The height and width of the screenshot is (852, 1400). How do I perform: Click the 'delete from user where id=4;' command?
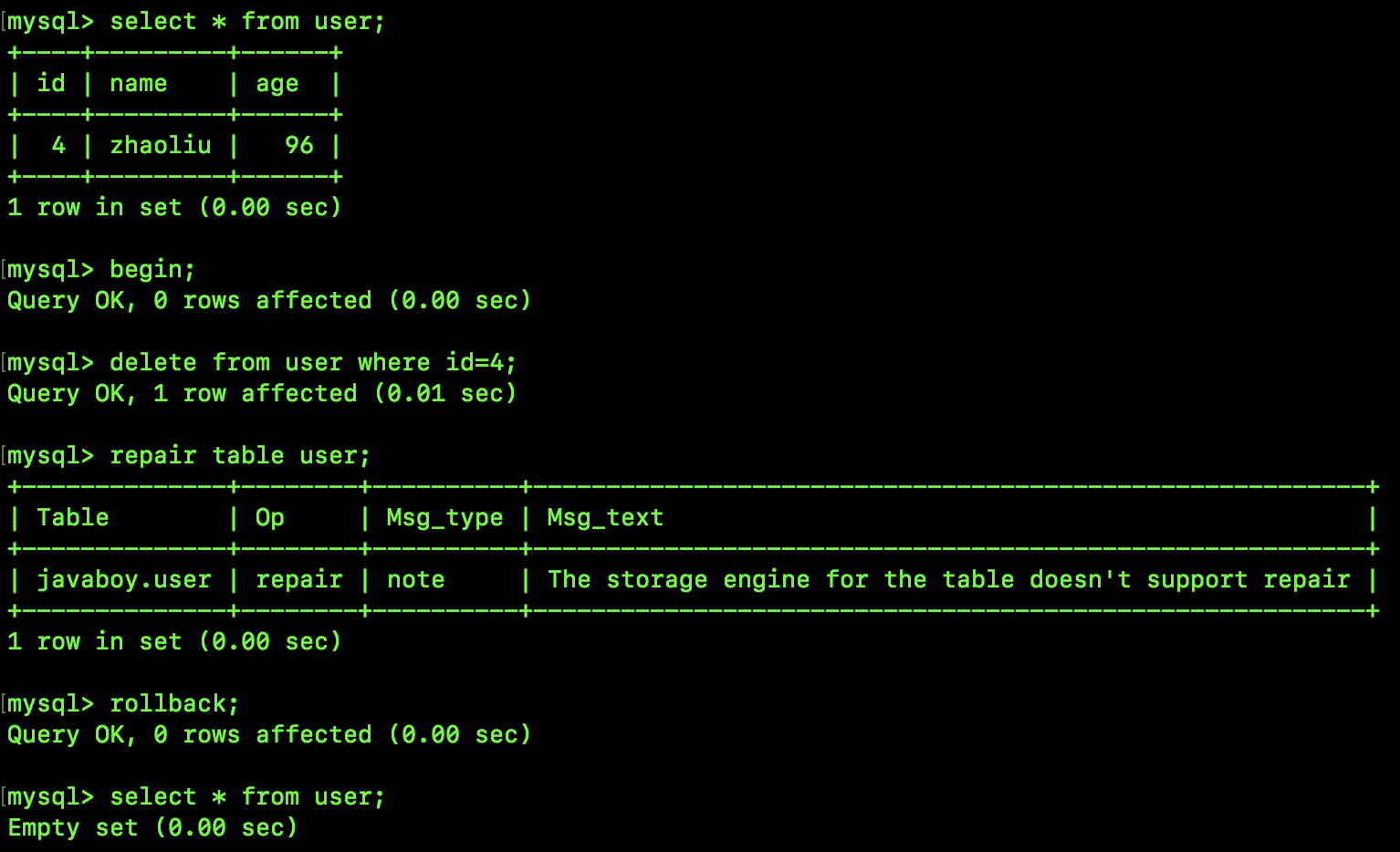click(313, 363)
